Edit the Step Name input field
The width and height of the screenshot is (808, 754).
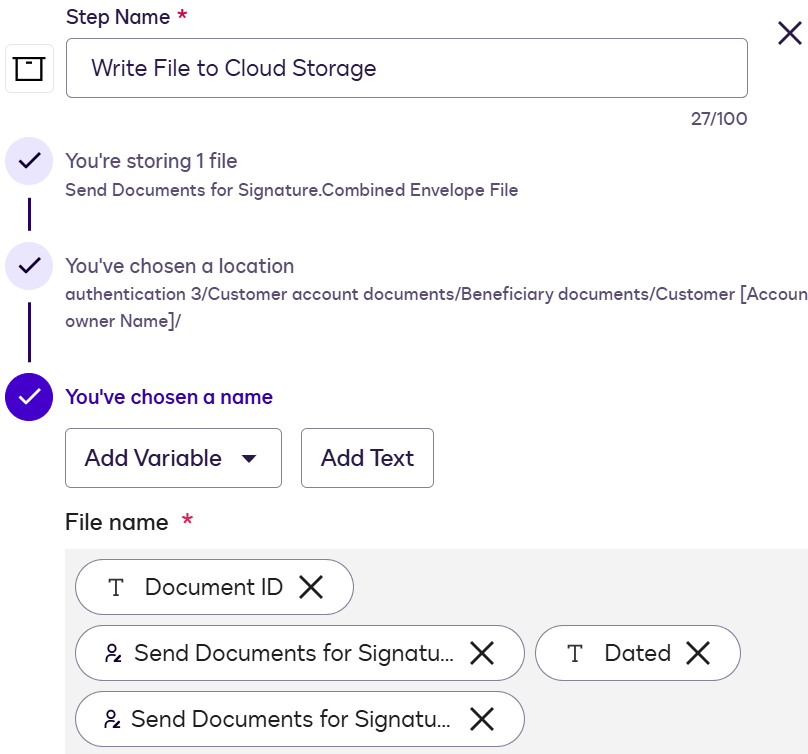click(407, 68)
